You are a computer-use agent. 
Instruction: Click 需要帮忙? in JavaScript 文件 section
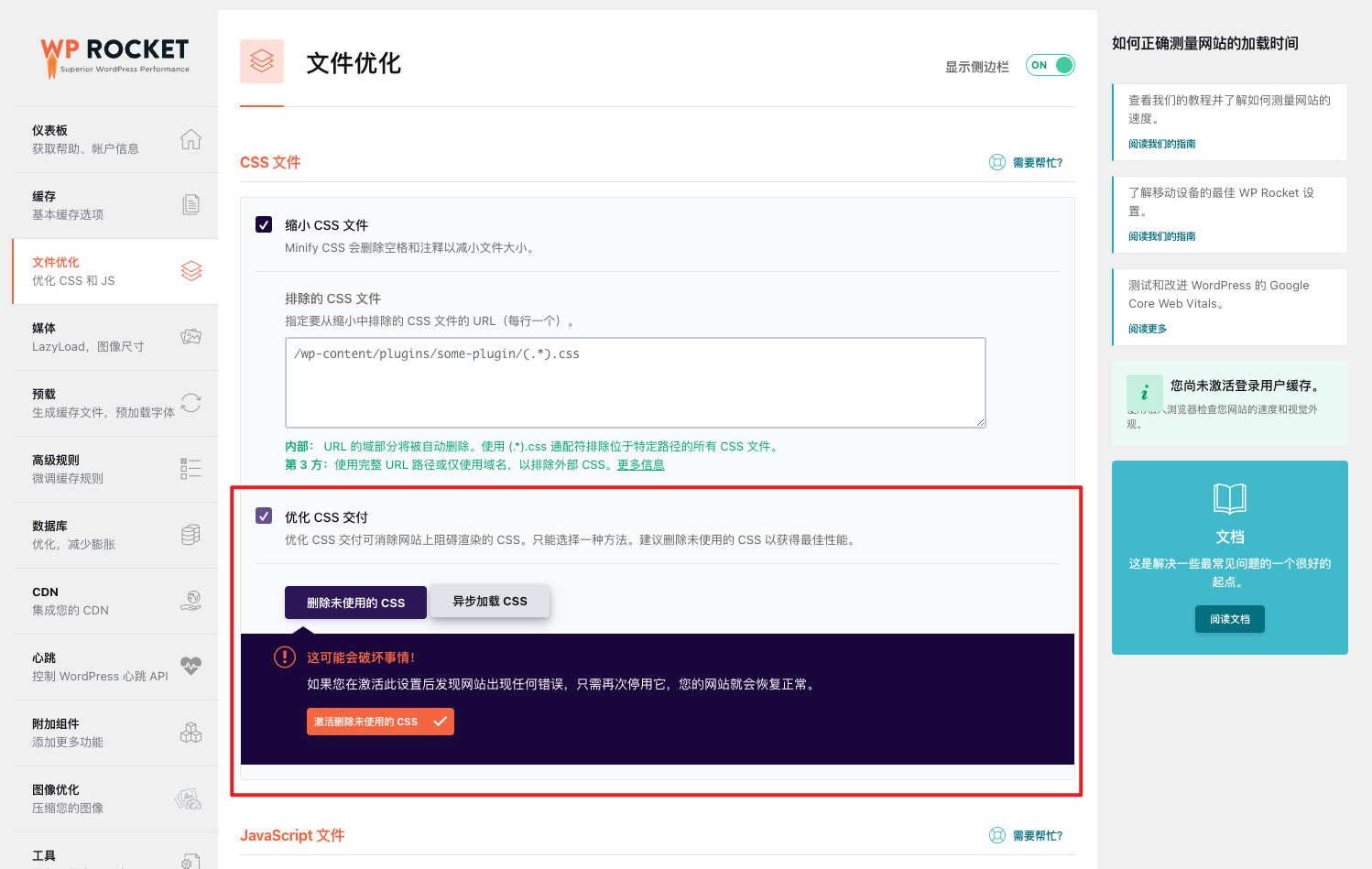pos(1038,835)
